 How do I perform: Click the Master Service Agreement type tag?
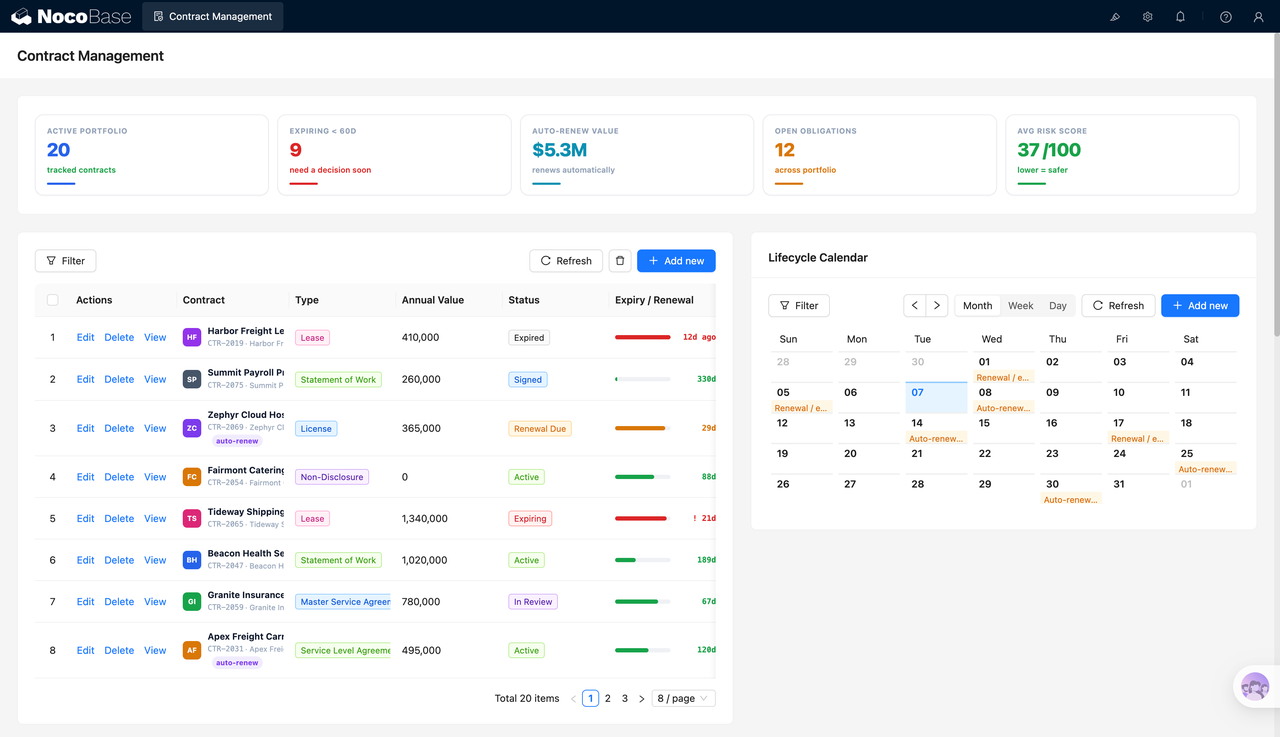343,602
